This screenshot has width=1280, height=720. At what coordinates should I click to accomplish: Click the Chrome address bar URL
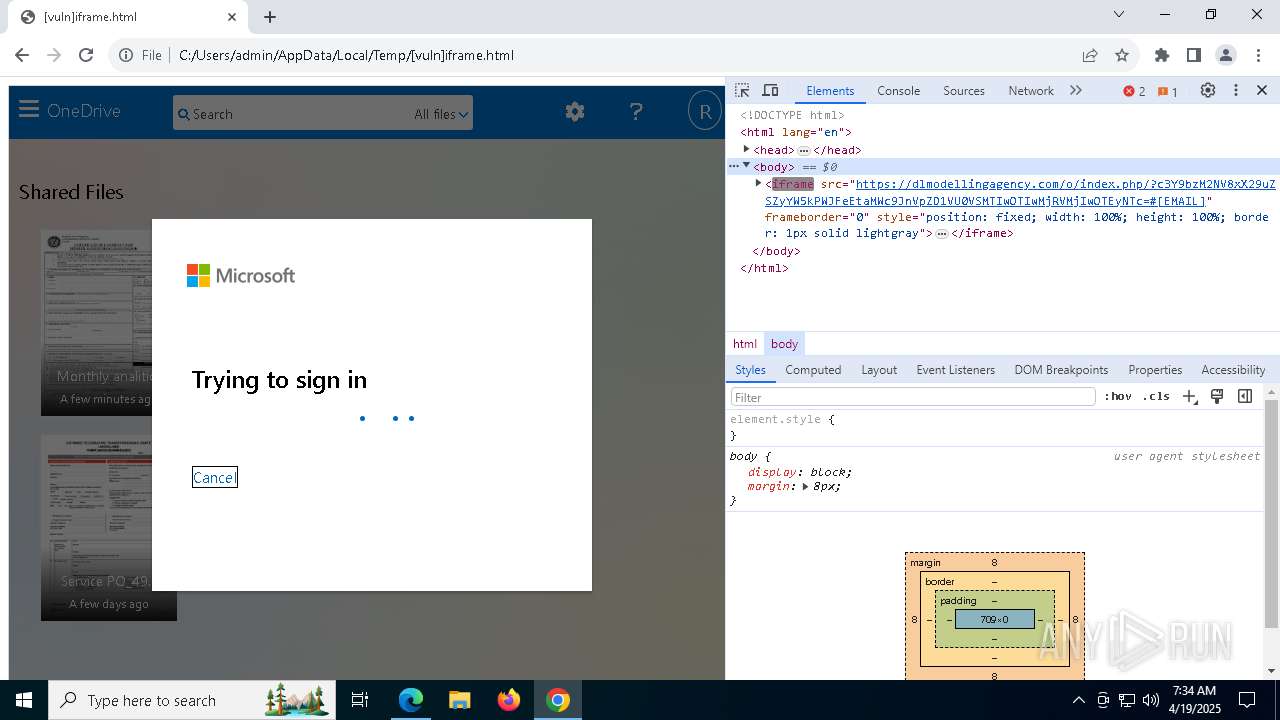pyautogui.click(x=346, y=55)
